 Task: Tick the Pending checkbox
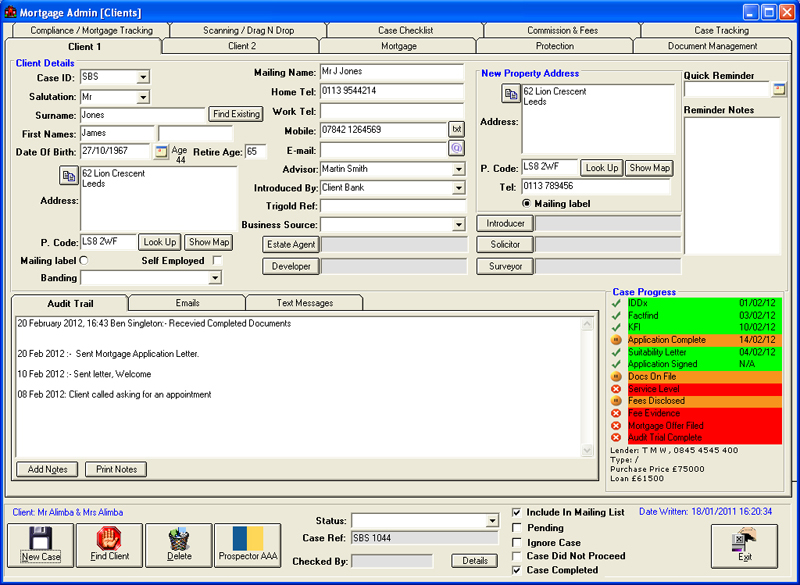(517, 527)
